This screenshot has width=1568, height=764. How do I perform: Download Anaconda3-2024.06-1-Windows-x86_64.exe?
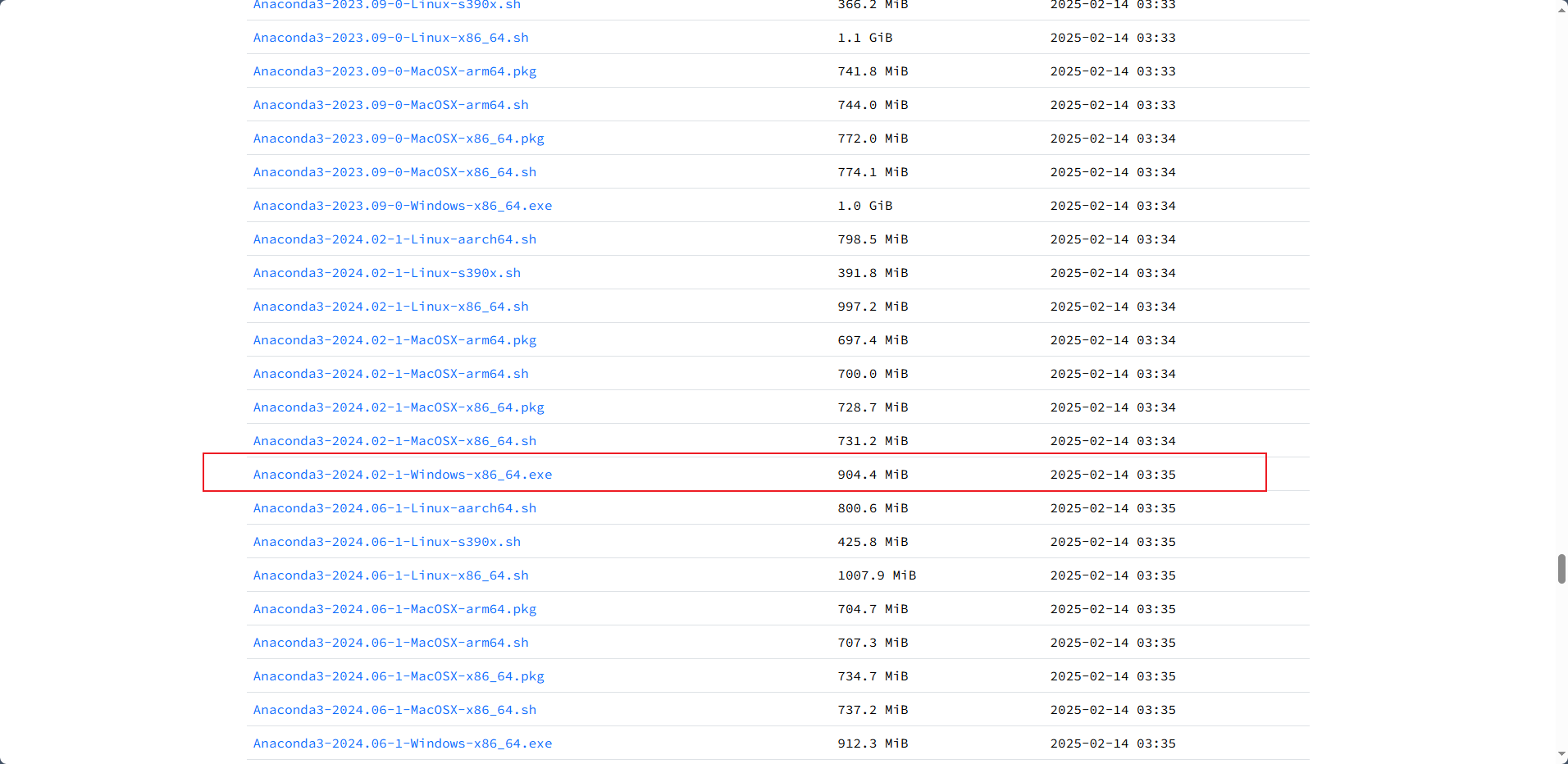coord(403,744)
